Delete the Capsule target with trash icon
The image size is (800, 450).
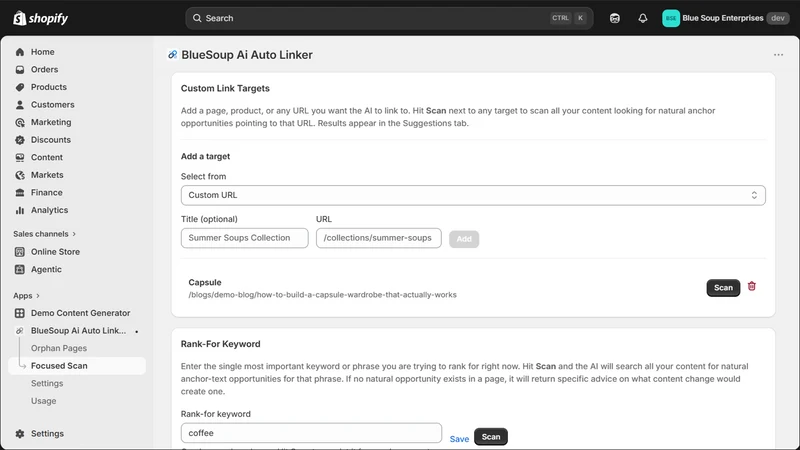tap(752, 286)
